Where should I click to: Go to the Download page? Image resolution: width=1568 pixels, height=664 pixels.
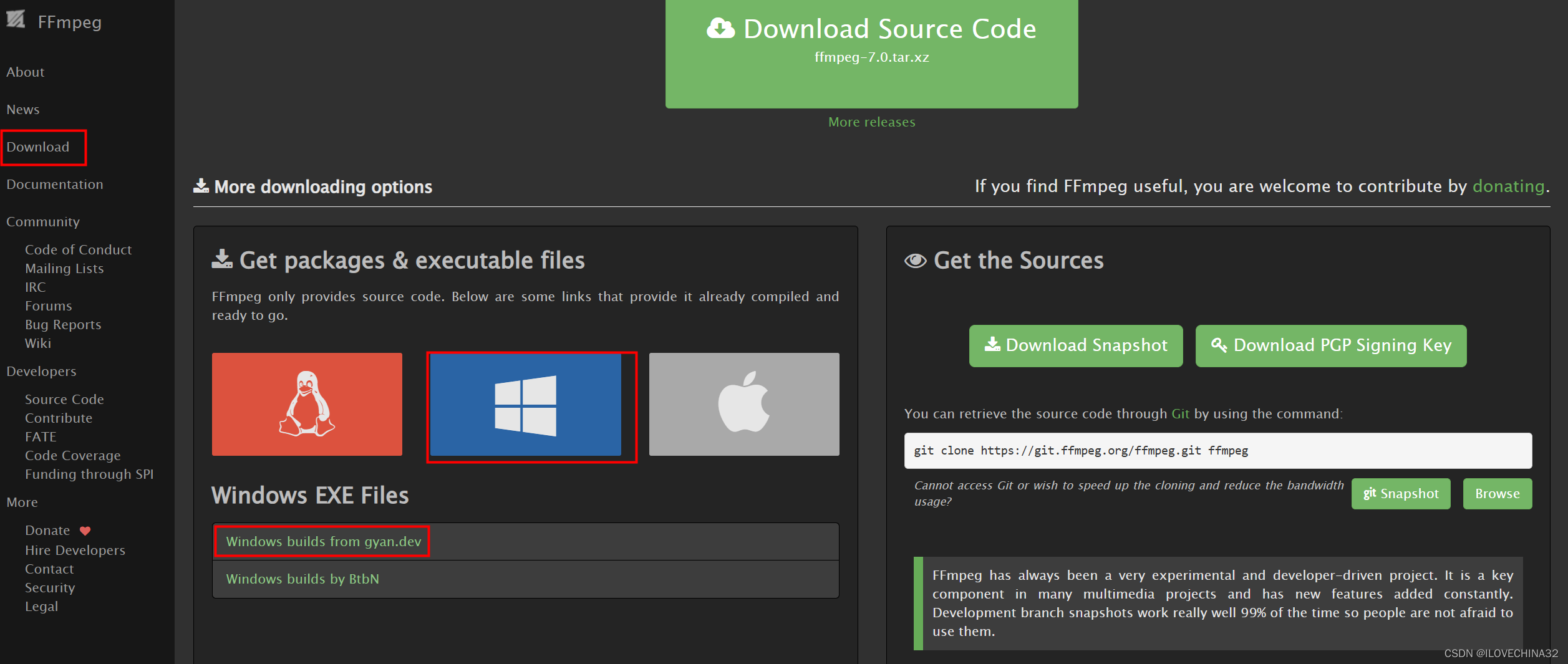(x=38, y=147)
